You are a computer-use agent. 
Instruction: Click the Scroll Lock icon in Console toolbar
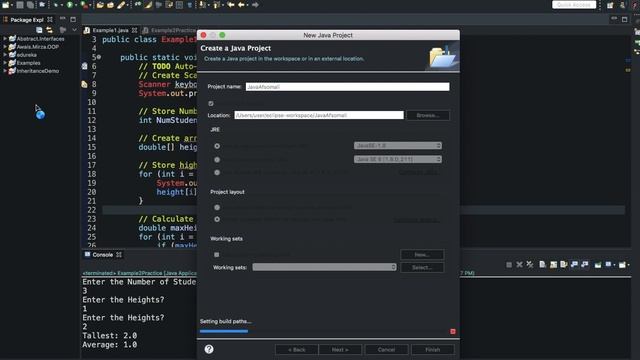pyautogui.click(x=553, y=265)
